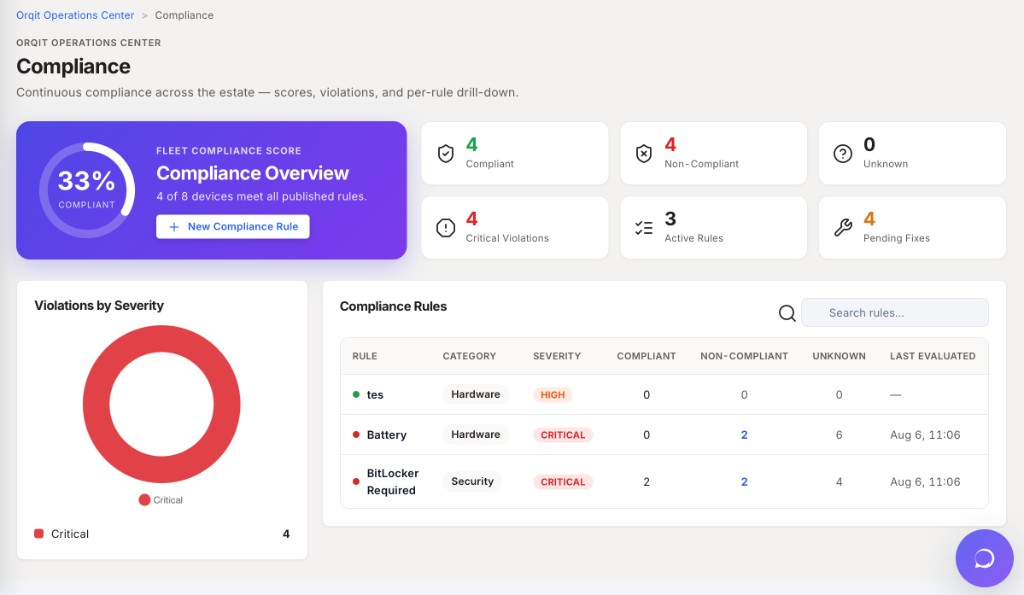
Task: Click '4 of 8 devices meet all published rules'
Action: [x=261, y=196]
